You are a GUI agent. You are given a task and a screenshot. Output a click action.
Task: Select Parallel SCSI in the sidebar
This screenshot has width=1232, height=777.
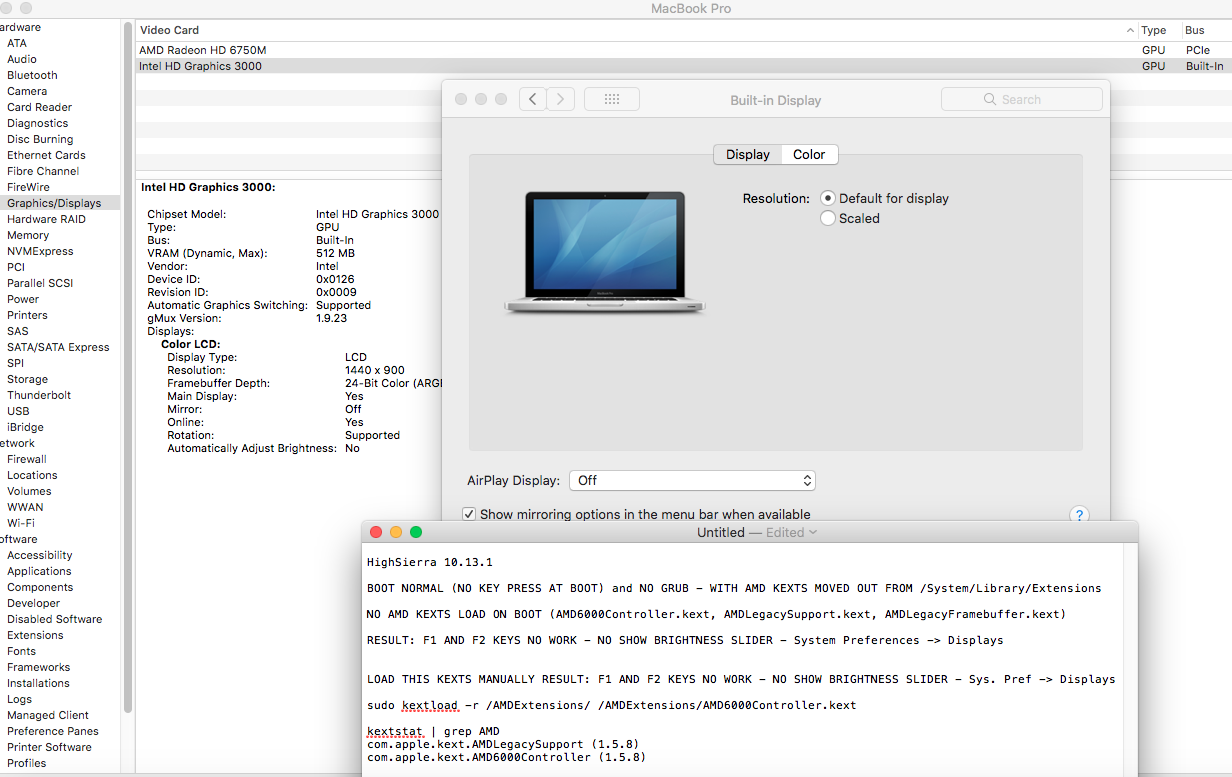[40, 283]
